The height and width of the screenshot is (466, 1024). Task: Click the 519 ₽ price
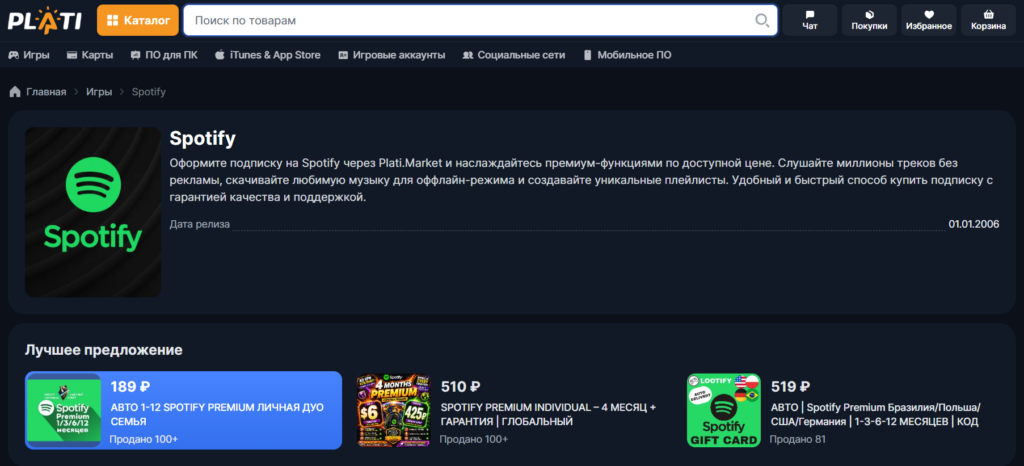click(x=791, y=386)
